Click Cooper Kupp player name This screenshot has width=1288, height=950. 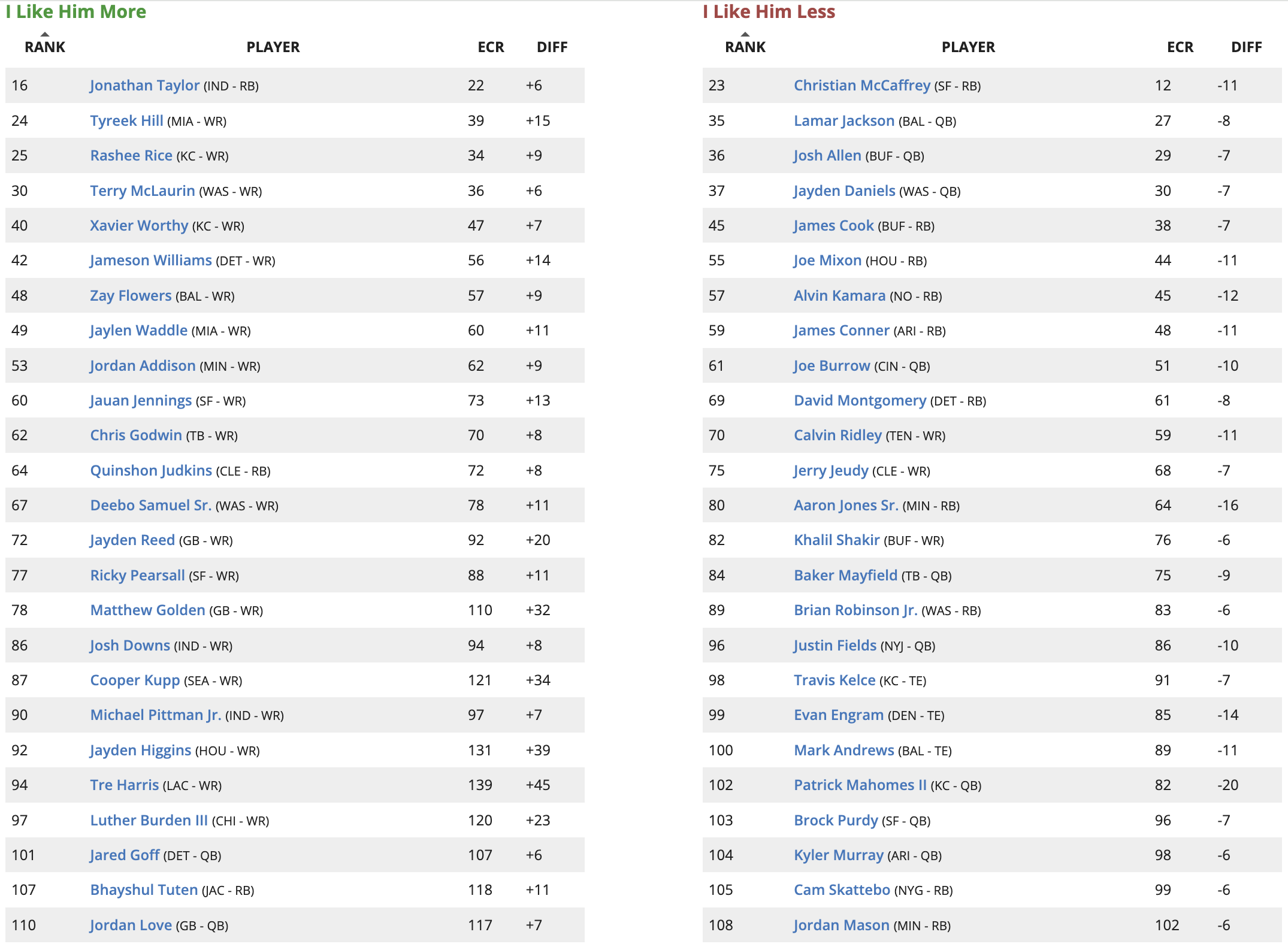pyautogui.click(x=135, y=680)
